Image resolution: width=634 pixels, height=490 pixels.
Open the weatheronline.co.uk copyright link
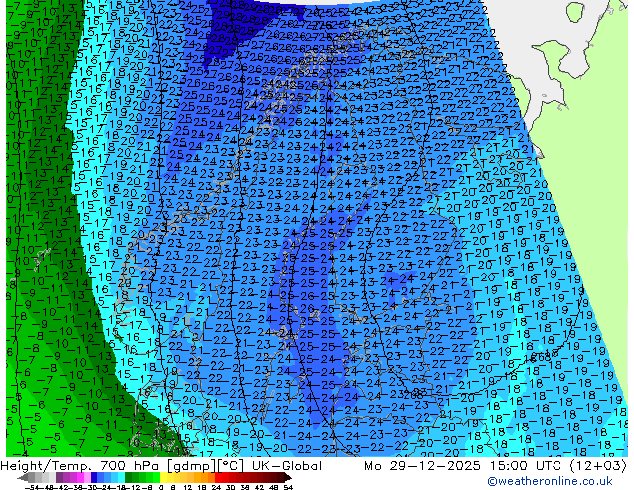tap(550, 481)
